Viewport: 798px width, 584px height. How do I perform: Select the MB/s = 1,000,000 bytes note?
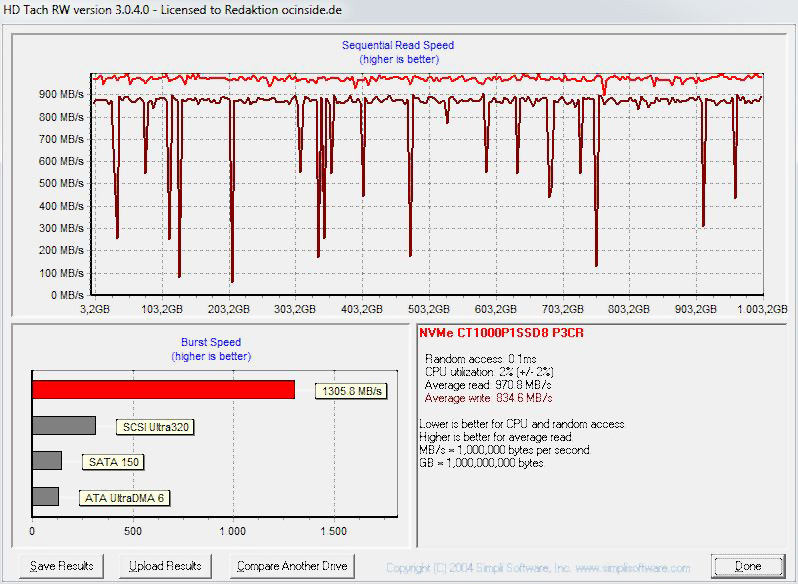coord(504,450)
